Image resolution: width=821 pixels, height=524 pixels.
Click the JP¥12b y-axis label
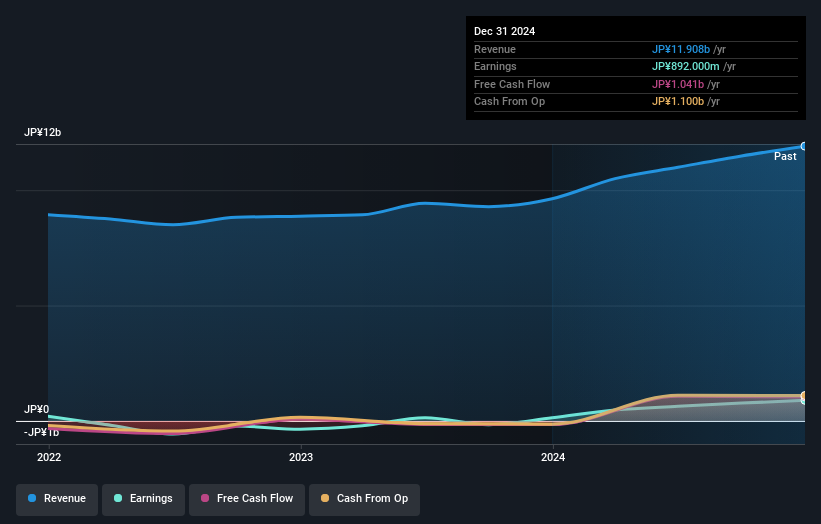point(42,132)
